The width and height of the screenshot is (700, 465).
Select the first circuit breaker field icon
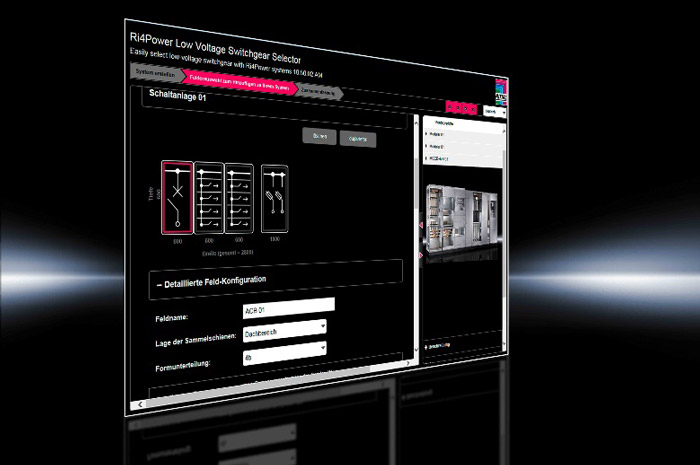coord(177,198)
